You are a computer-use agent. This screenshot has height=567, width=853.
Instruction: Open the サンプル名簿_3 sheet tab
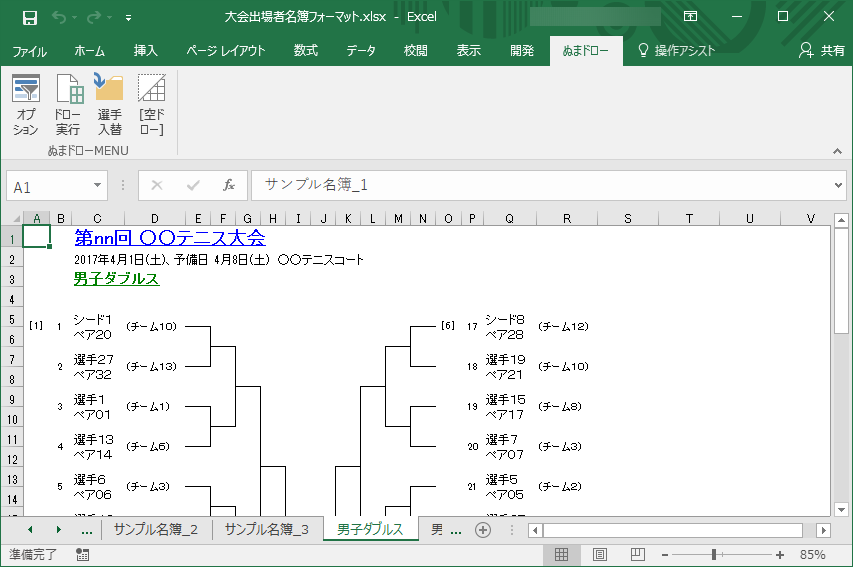click(x=267, y=529)
